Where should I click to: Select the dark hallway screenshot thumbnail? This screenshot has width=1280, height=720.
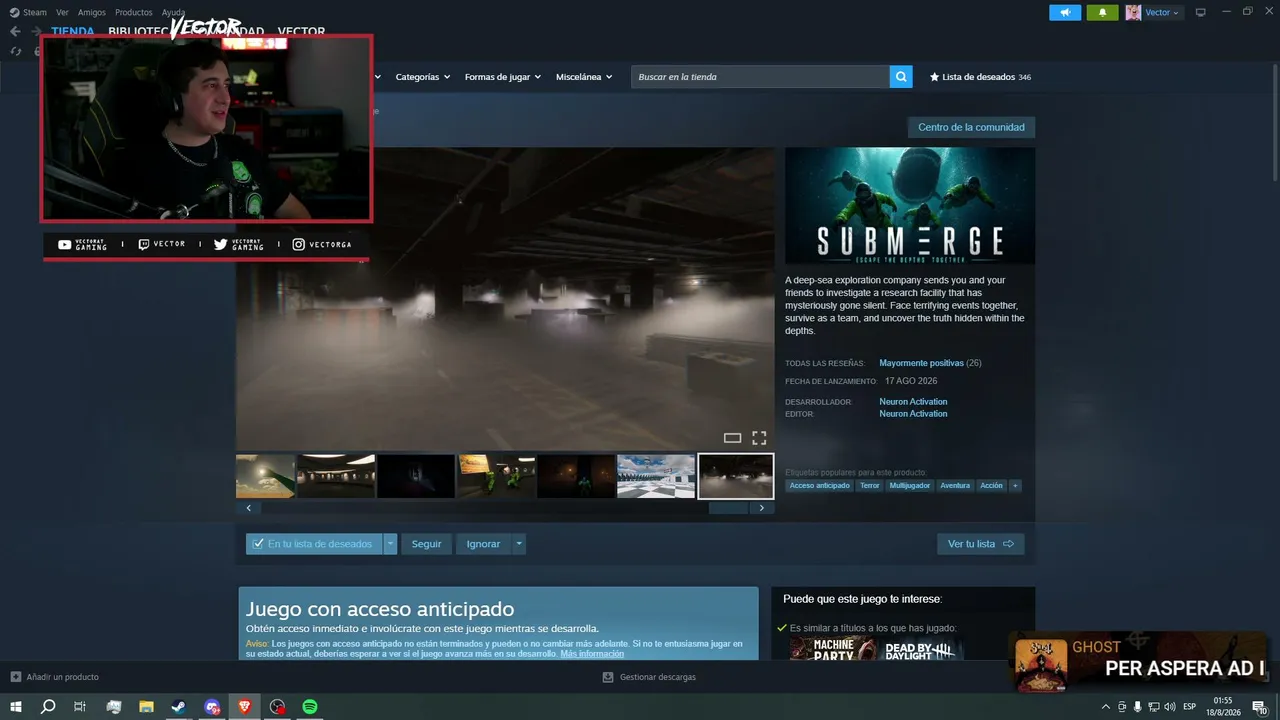click(x=416, y=476)
